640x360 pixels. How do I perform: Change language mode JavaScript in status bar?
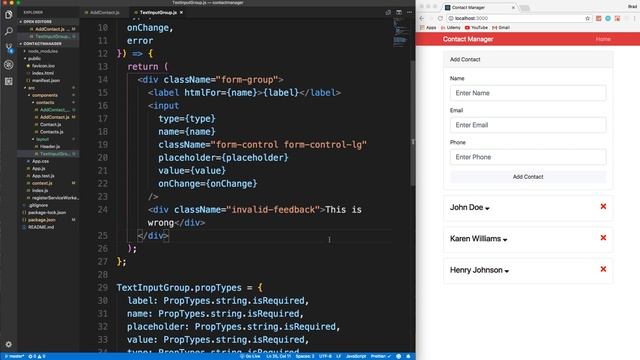point(356,356)
